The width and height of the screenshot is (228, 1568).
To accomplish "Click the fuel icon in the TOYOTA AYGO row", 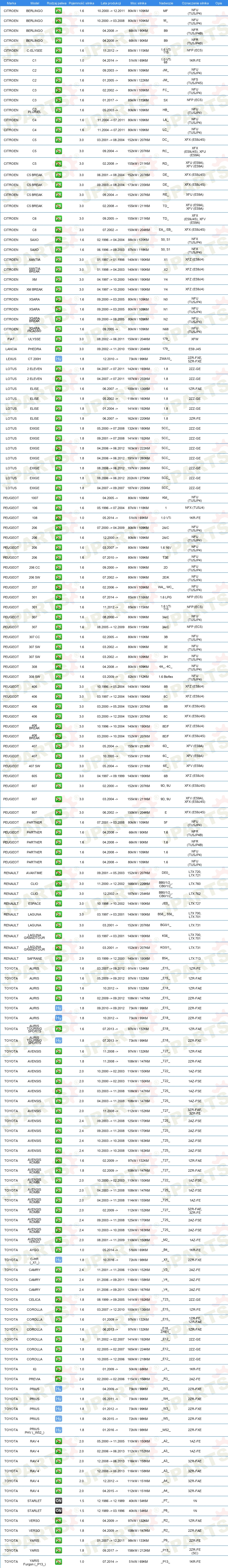I will pos(58,1250).
